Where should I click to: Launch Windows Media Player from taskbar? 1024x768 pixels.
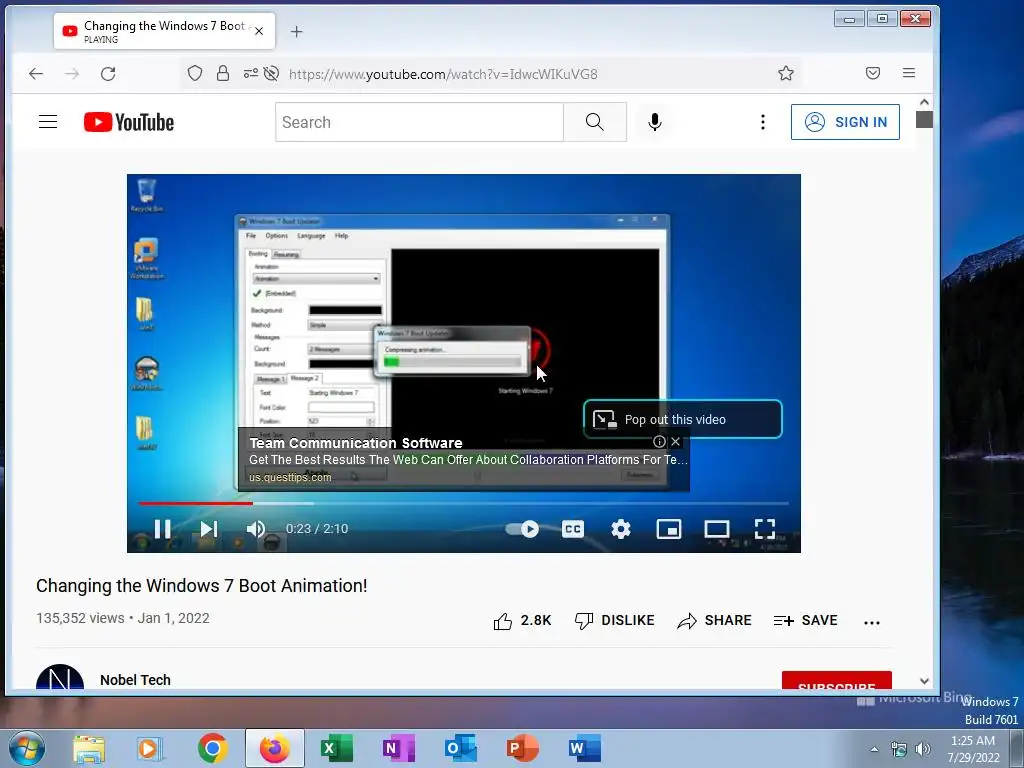150,748
